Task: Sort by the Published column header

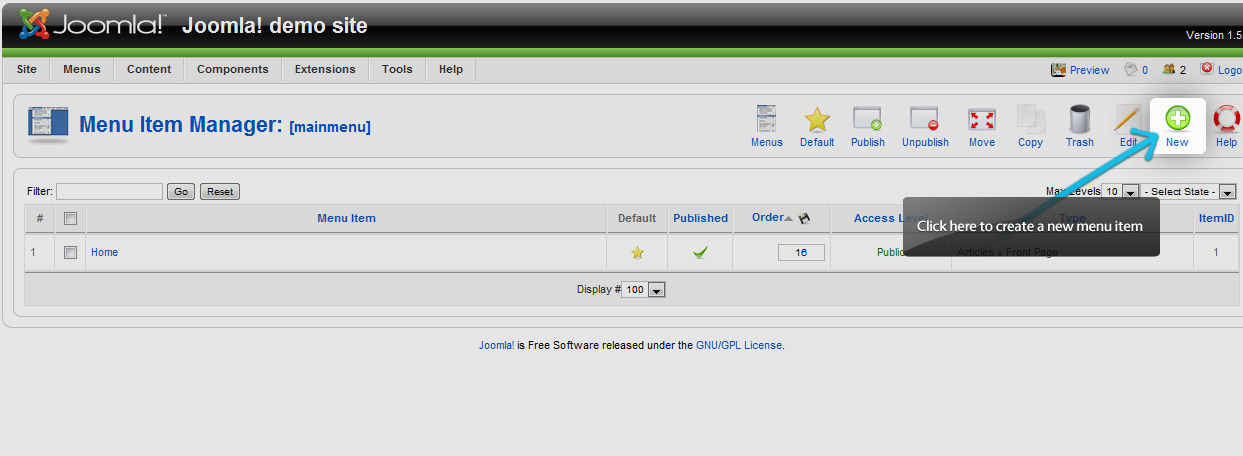Action: pos(700,218)
